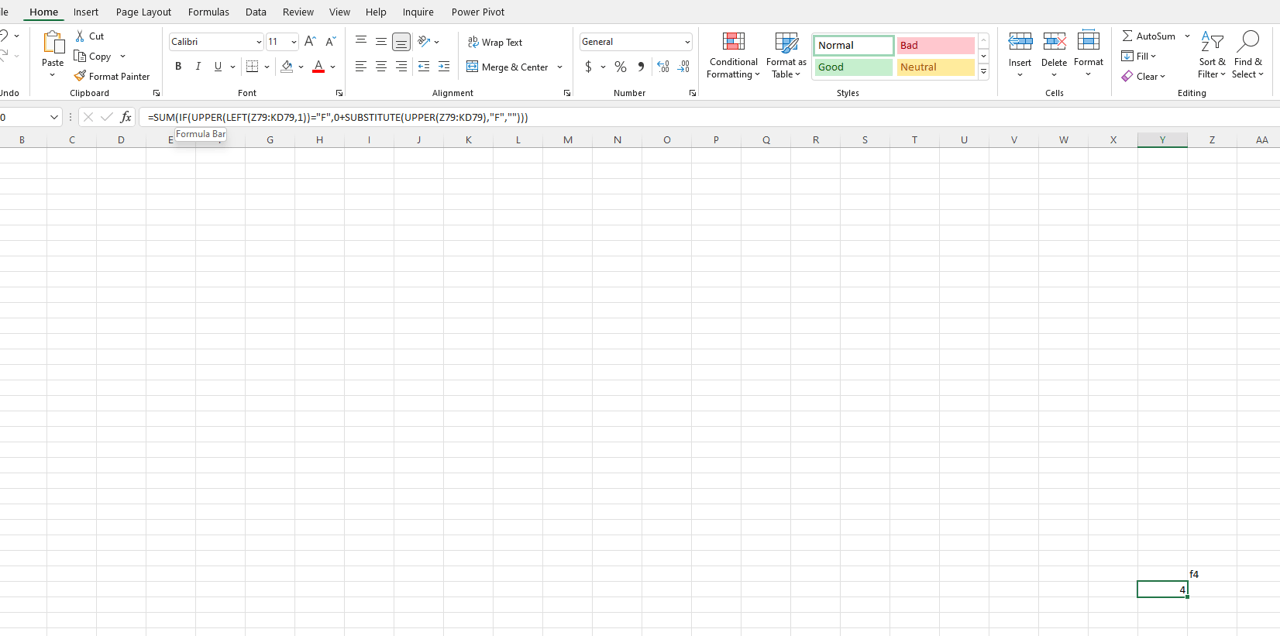
Task: Toggle underline formatting
Action: click(218, 67)
